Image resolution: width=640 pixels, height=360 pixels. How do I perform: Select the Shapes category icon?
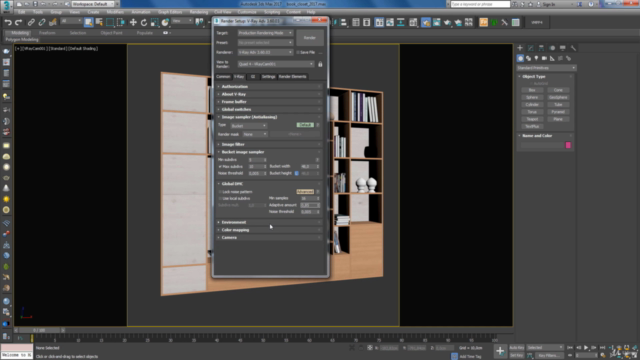pos(529,58)
